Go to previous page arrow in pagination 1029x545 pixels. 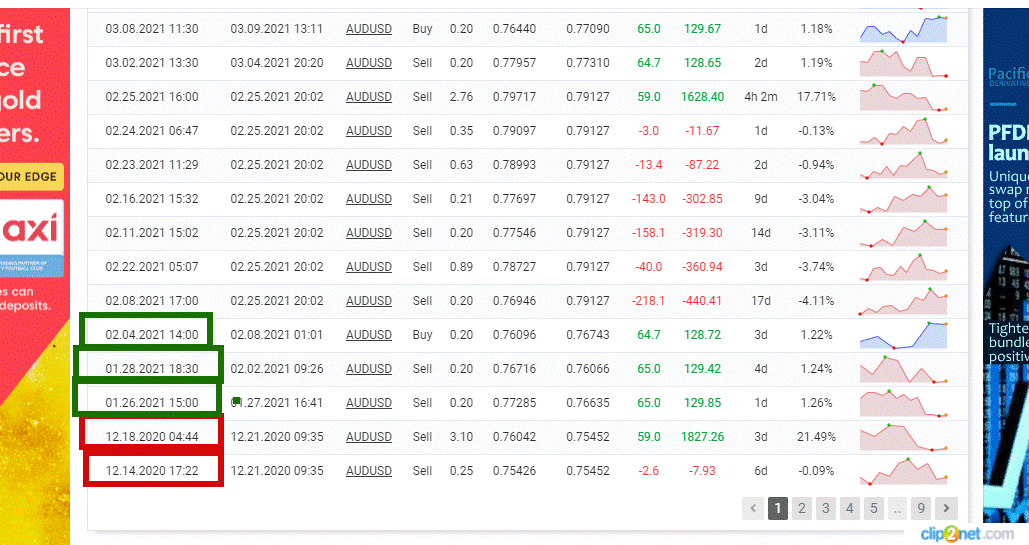click(753, 508)
